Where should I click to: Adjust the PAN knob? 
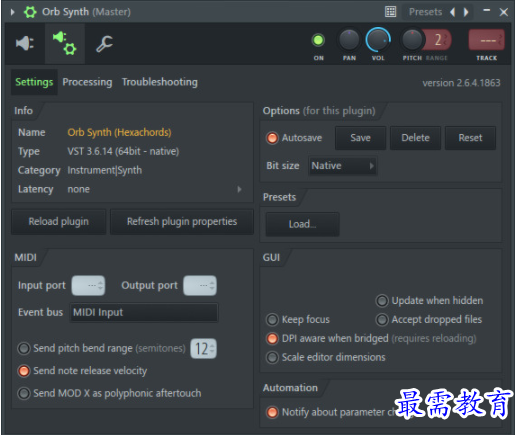point(349,40)
